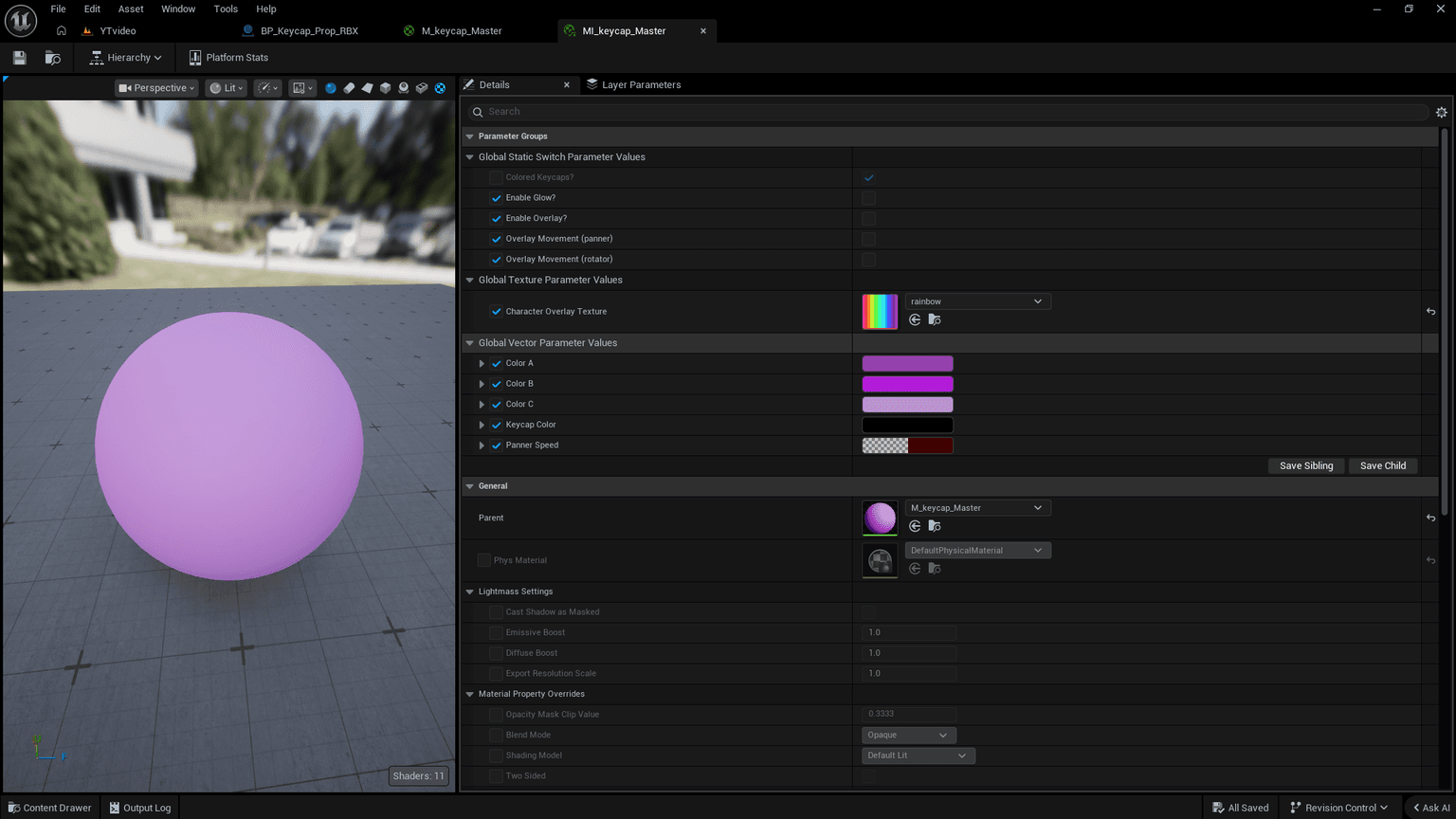Open the viewport show-flags settings dropdown
This screenshot has width=1456, height=819.
pyautogui.click(x=302, y=88)
